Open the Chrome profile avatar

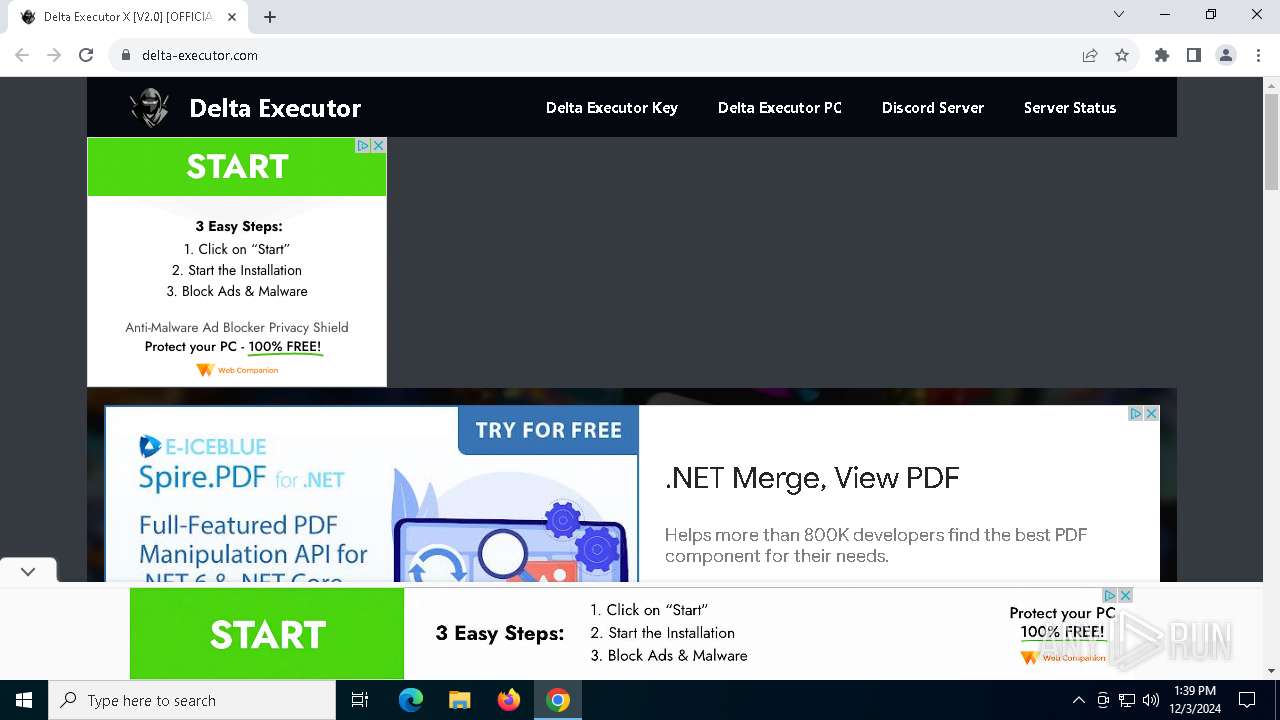pyautogui.click(x=1226, y=55)
